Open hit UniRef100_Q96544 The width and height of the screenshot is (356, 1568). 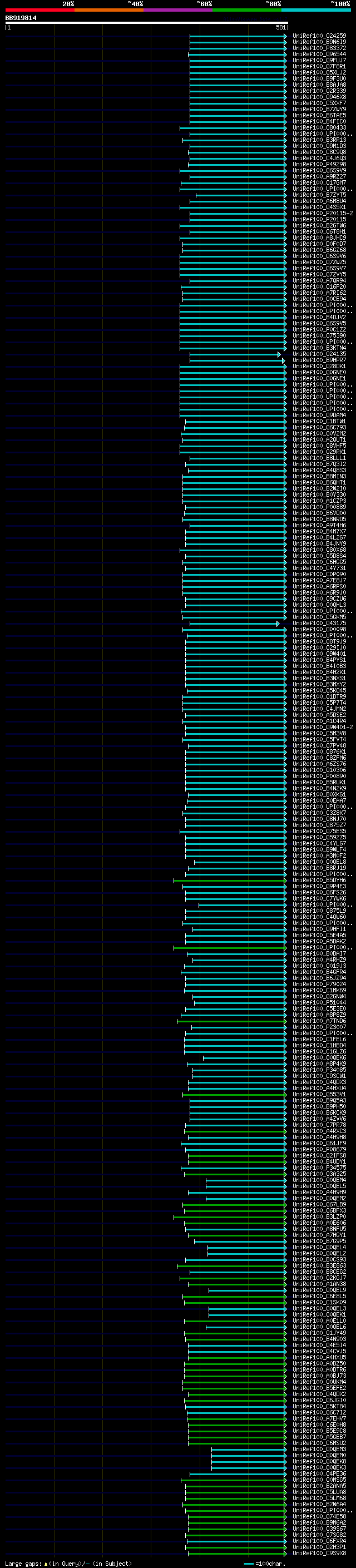tap(319, 54)
